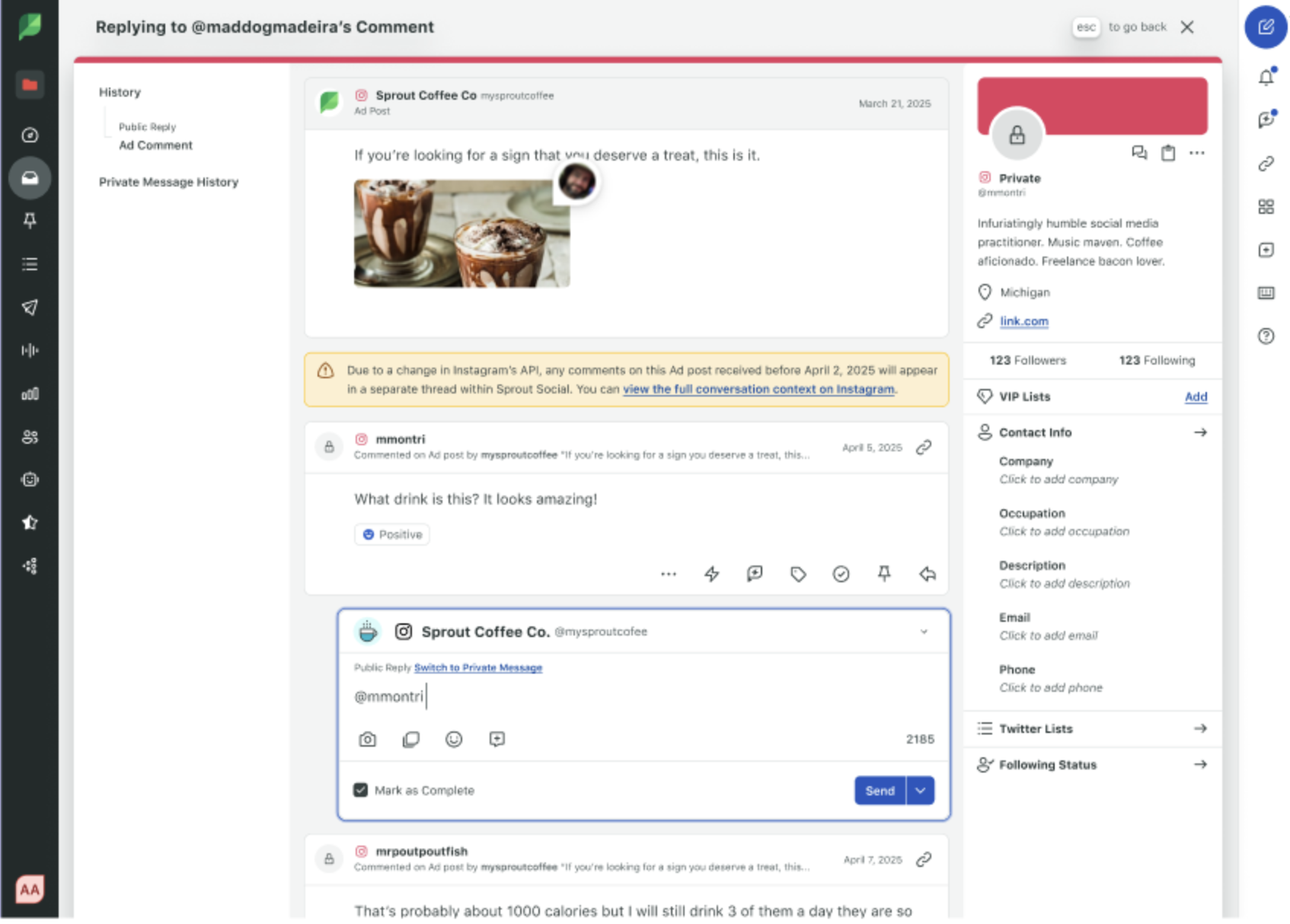Open the chat bubble icon under bell
The height and width of the screenshot is (924, 1290).
tap(1266, 119)
